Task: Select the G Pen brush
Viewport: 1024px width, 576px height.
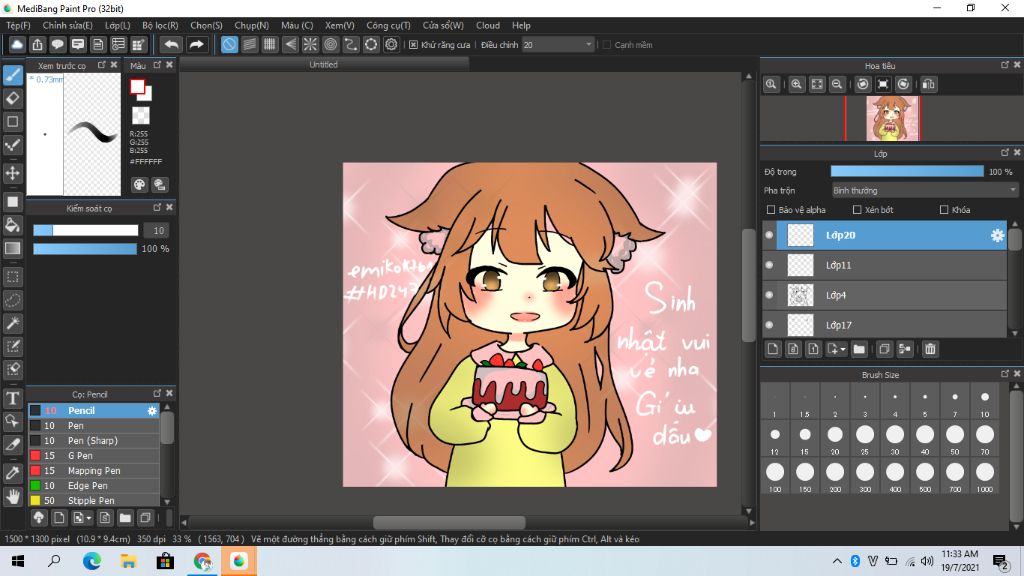Action: [93, 456]
